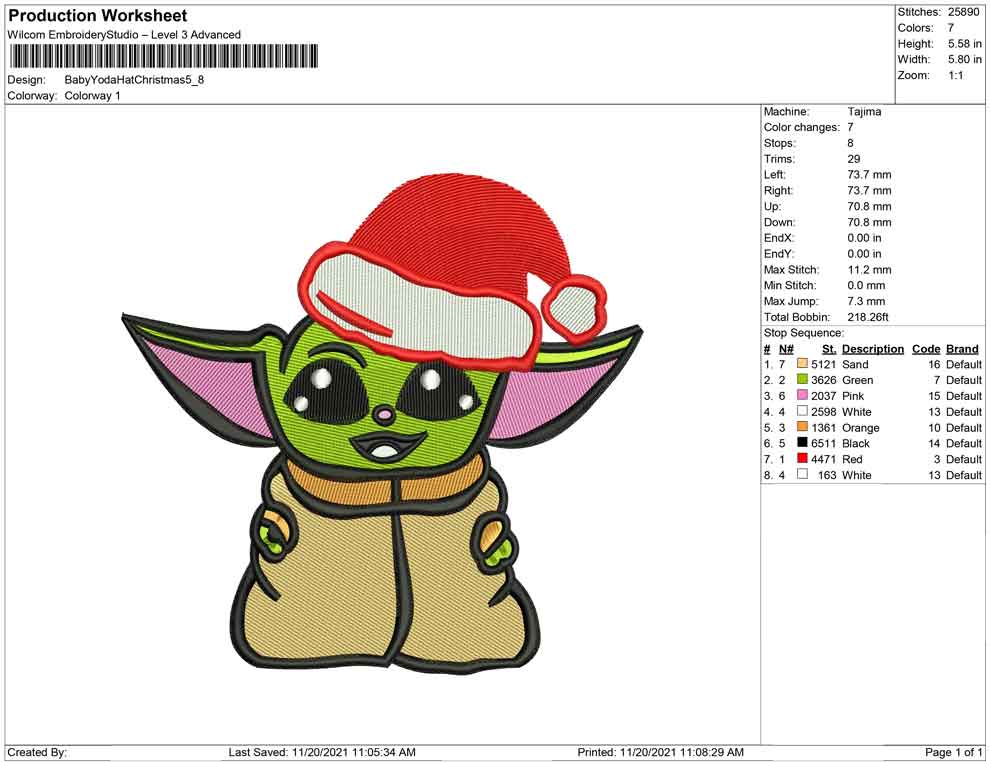The image size is (990, 762).
Task: Click the Machine value Tajima
Action: pyautogui.click(x=864, y=112)
